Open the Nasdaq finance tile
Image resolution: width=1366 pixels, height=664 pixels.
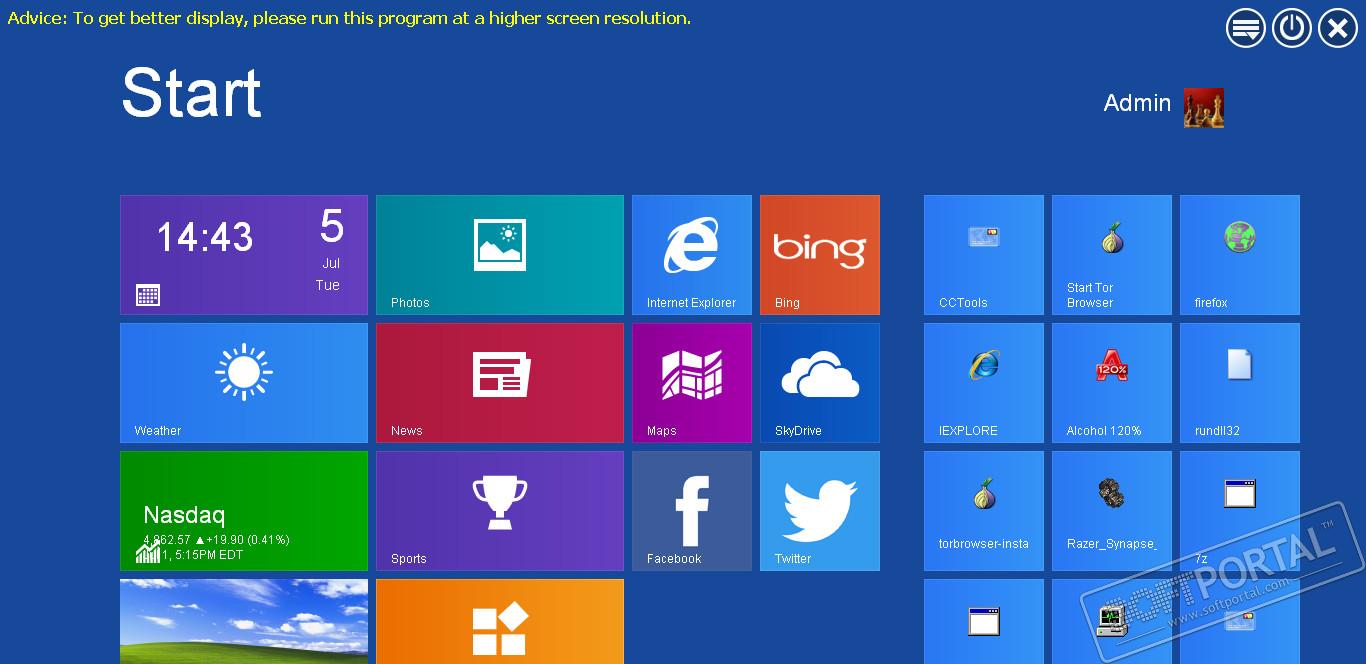pos(244,511)
